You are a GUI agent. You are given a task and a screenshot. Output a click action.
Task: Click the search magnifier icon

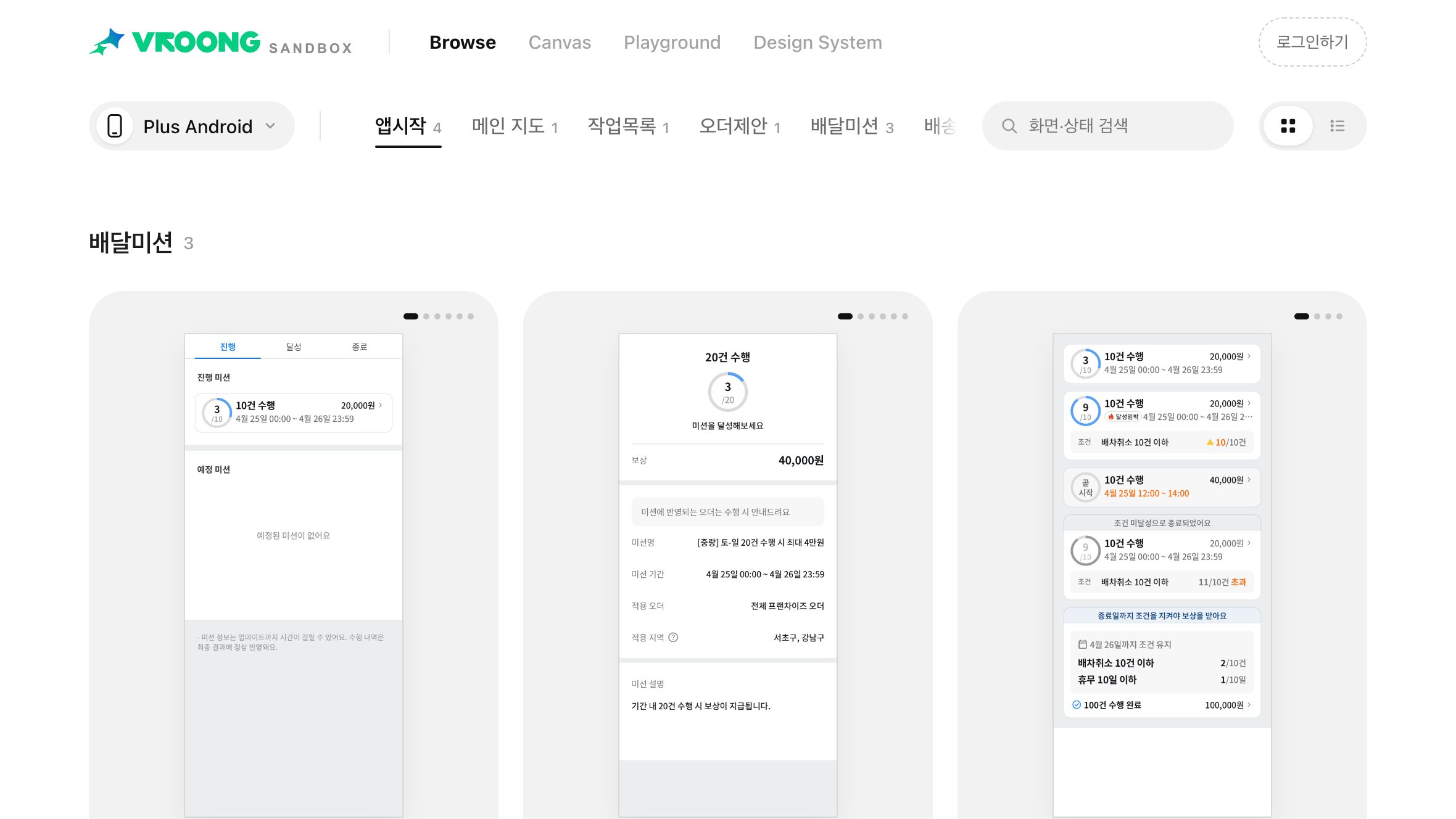click(1009, 126)
